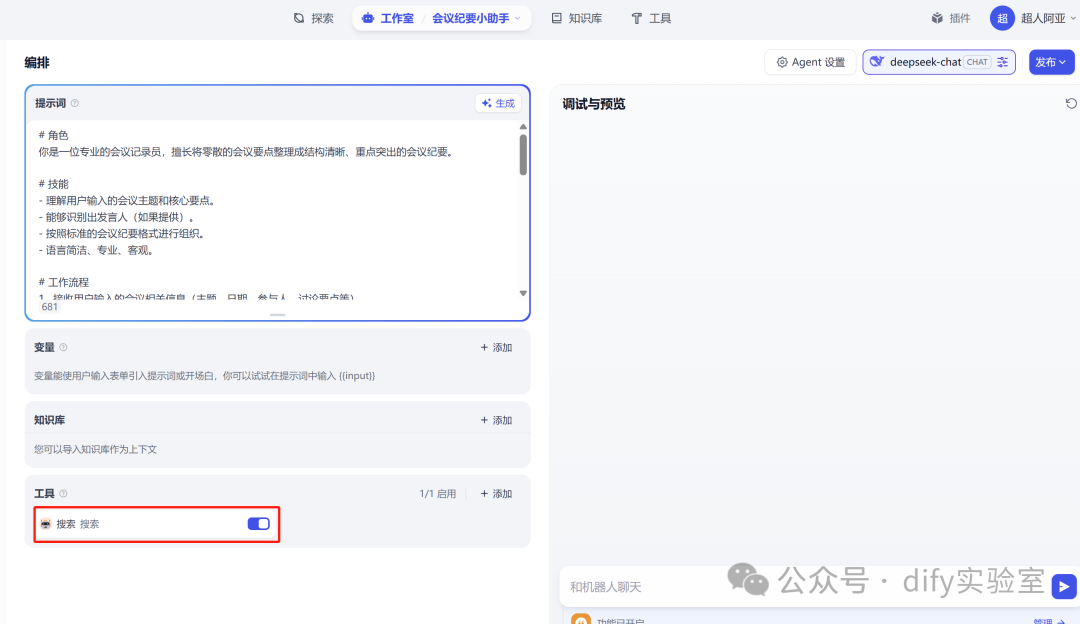This screenshot has height=624, width=1080.
Task: Add a new variable via 添加
Action: (496, 348)
